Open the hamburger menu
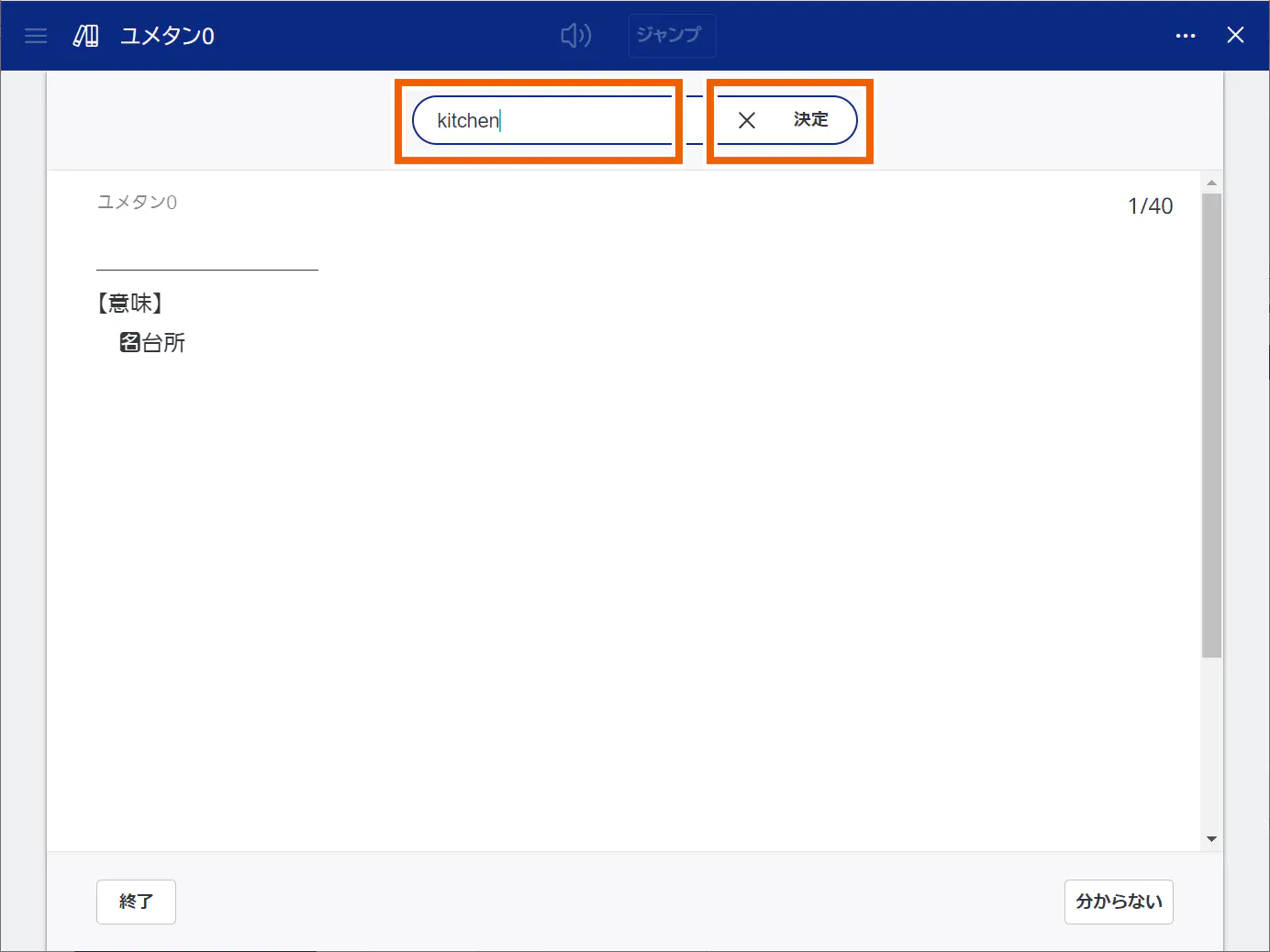Screen dimensions: 1270x952 [36, 36]
